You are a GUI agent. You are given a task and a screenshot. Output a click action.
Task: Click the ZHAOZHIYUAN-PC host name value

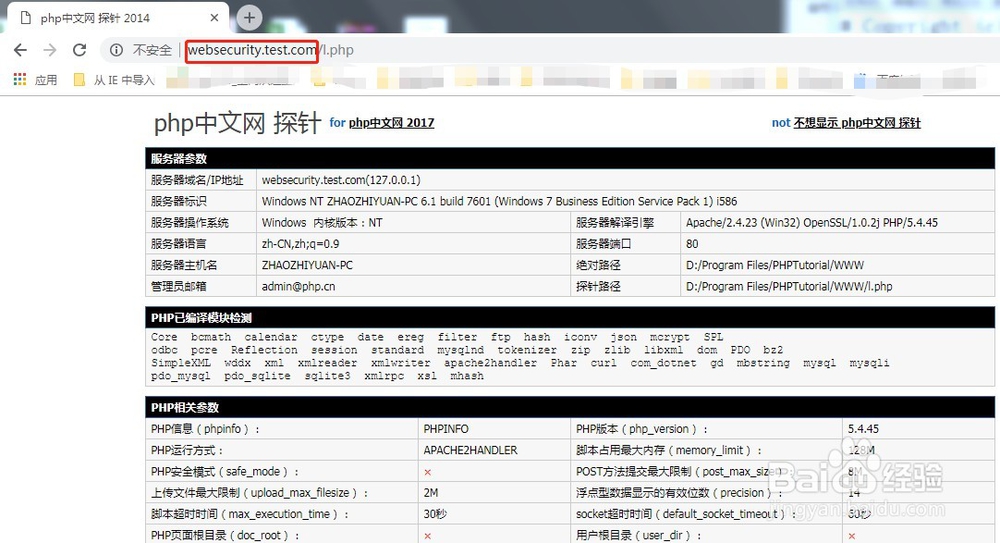[x=307, y=265]
